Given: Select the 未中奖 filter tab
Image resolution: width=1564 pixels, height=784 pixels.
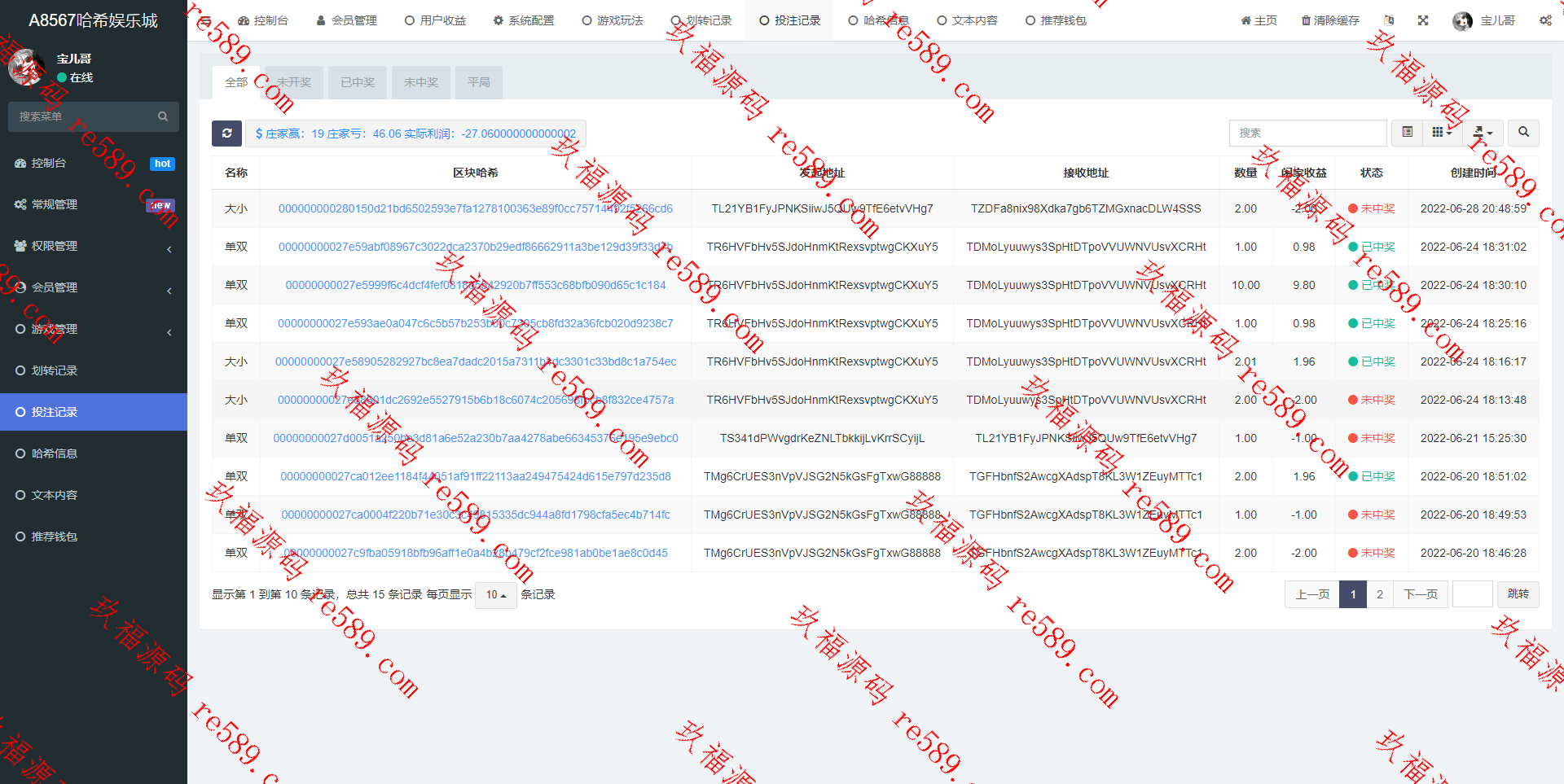Looking at the screenshot, I should pos(421,82).
